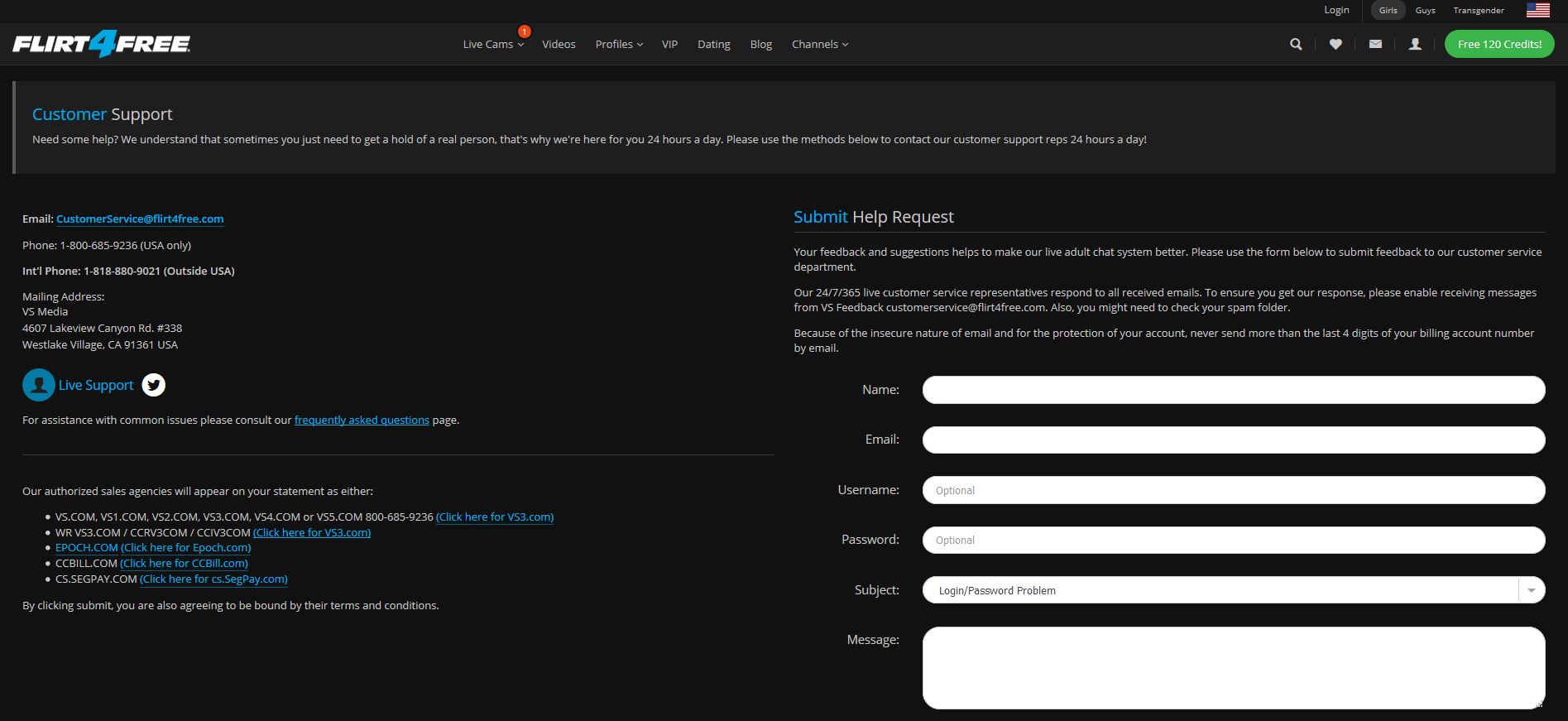Click the Live Cams notification badge
The image size is (1568, 721).
tap(524, 31)
